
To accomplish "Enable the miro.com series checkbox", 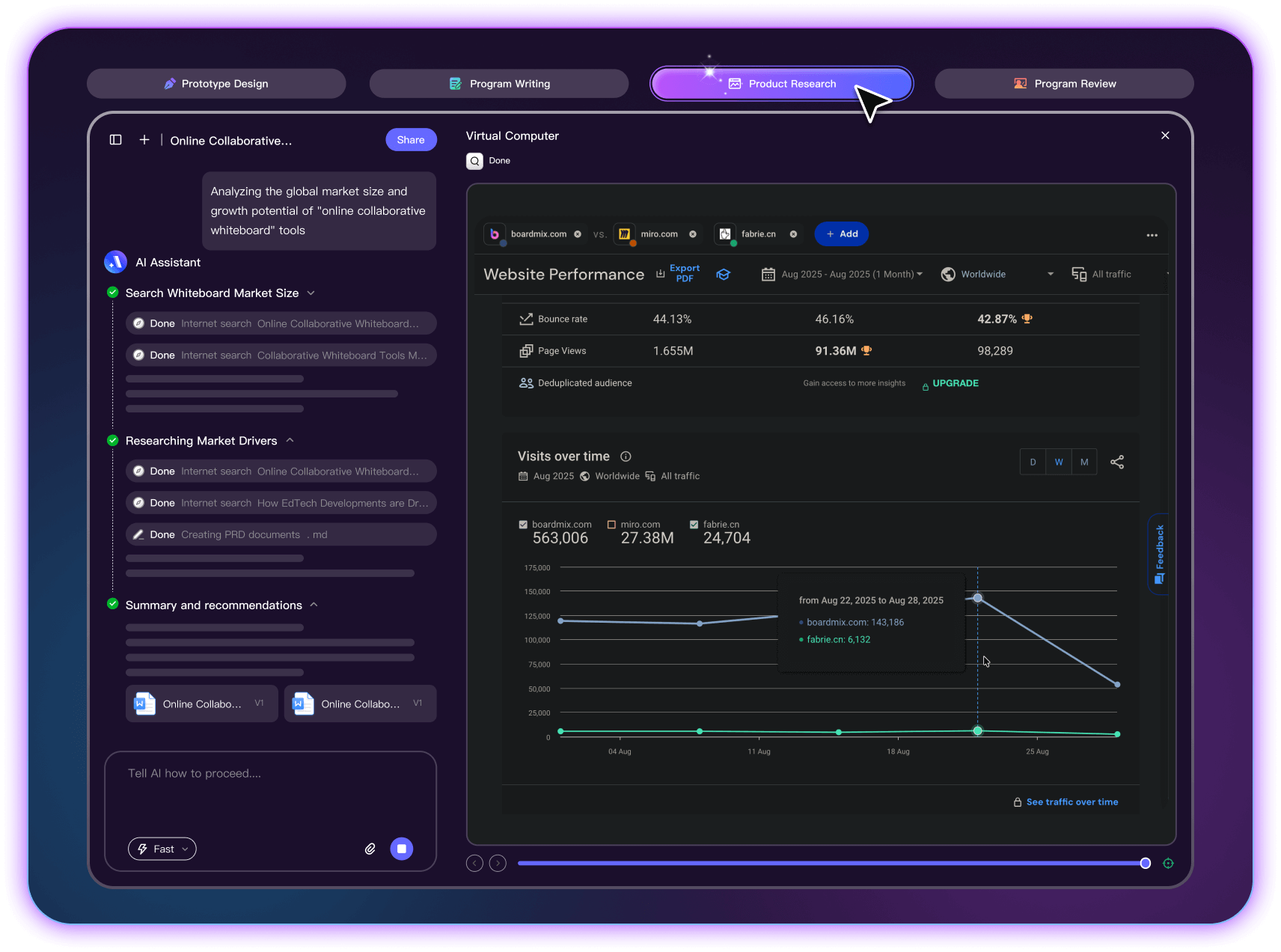I will click(x=611, y=525).
